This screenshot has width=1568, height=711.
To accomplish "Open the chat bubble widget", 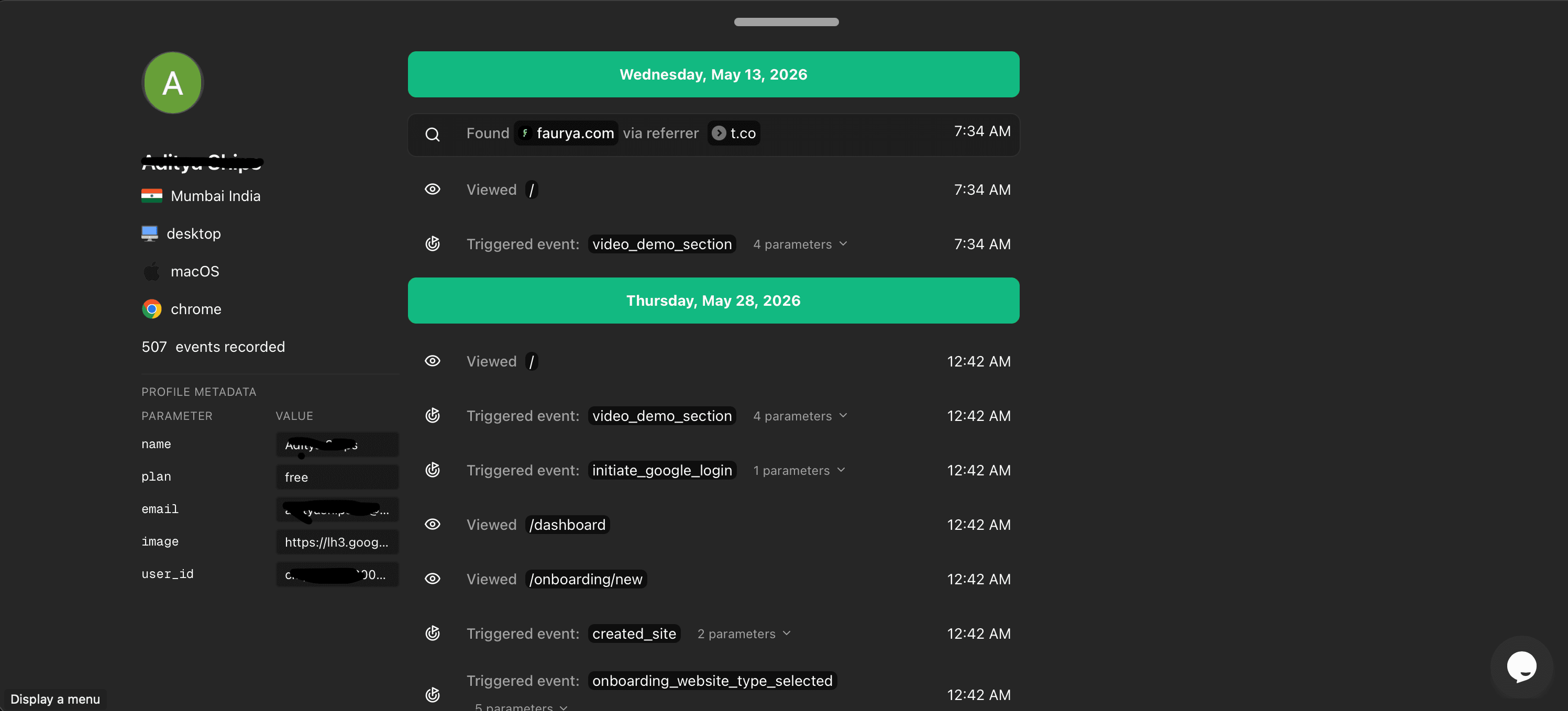I will click(1521, 666).
